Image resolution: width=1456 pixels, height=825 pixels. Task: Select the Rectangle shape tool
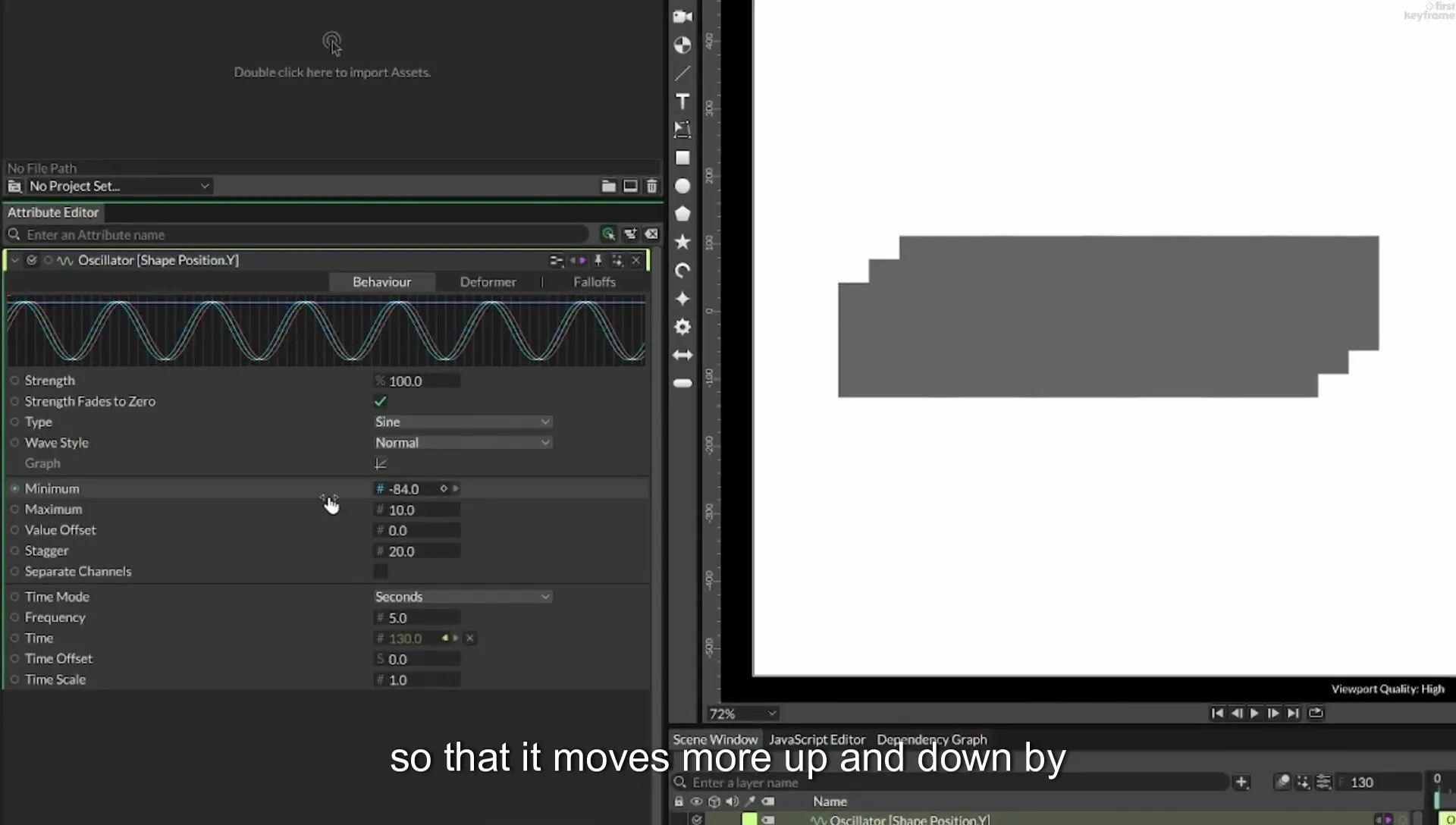682,158
